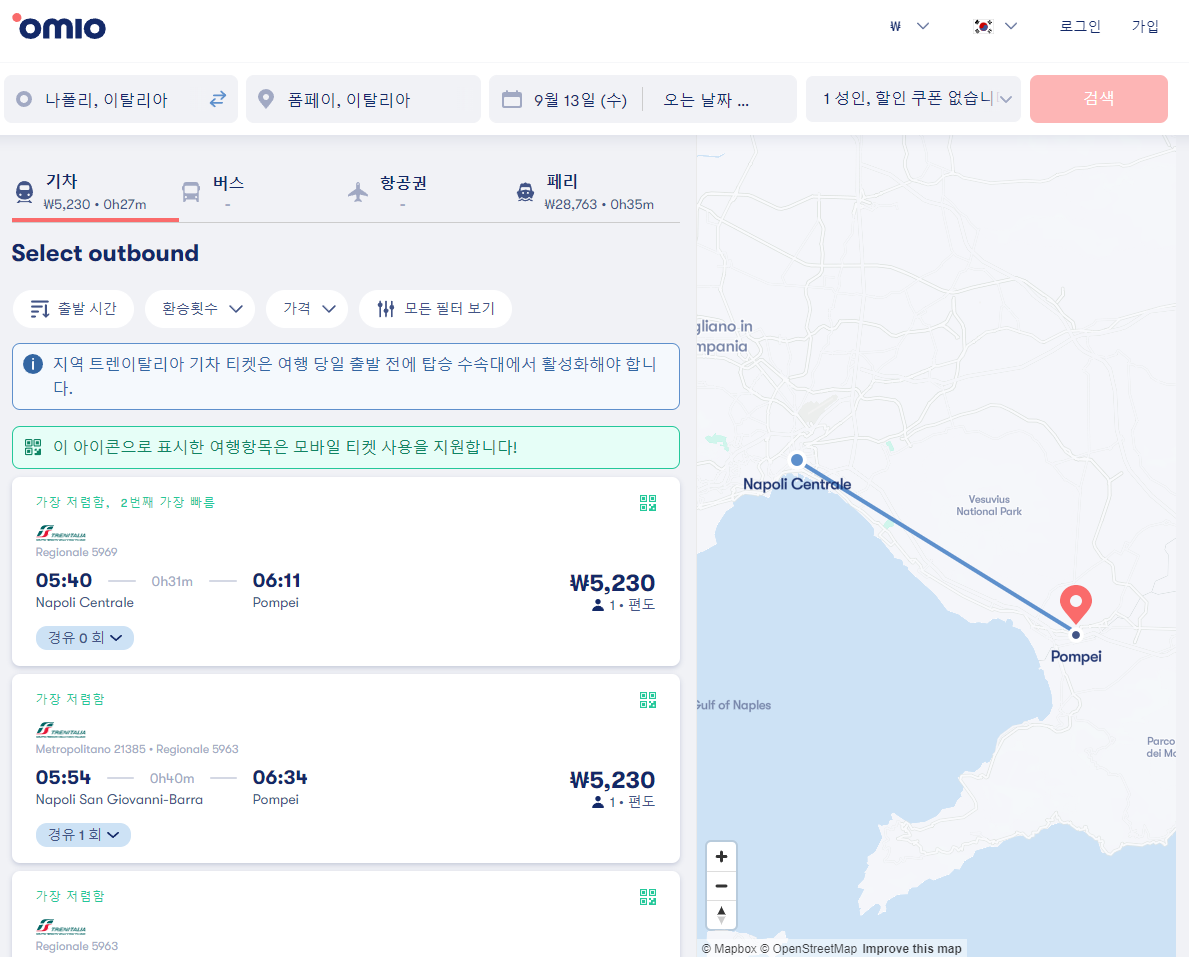Click QR ticket icon on Metropolitano 21385 card
The image size is (1189, 957).
[648, 700]
